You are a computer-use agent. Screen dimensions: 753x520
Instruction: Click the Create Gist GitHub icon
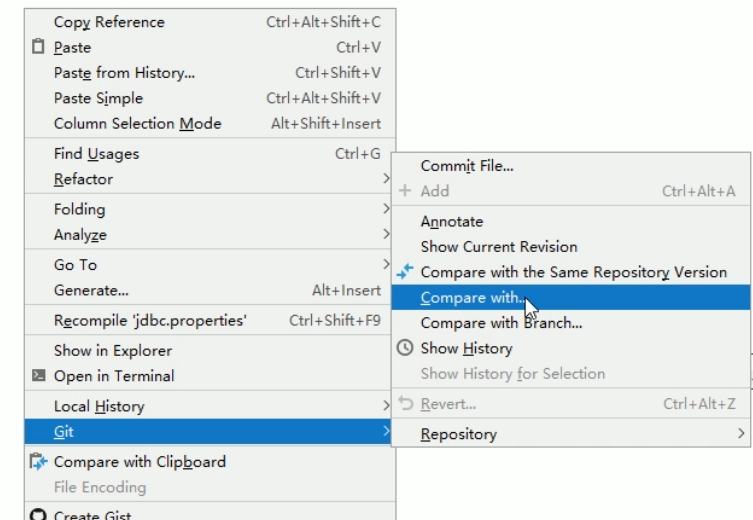[37, 516]
